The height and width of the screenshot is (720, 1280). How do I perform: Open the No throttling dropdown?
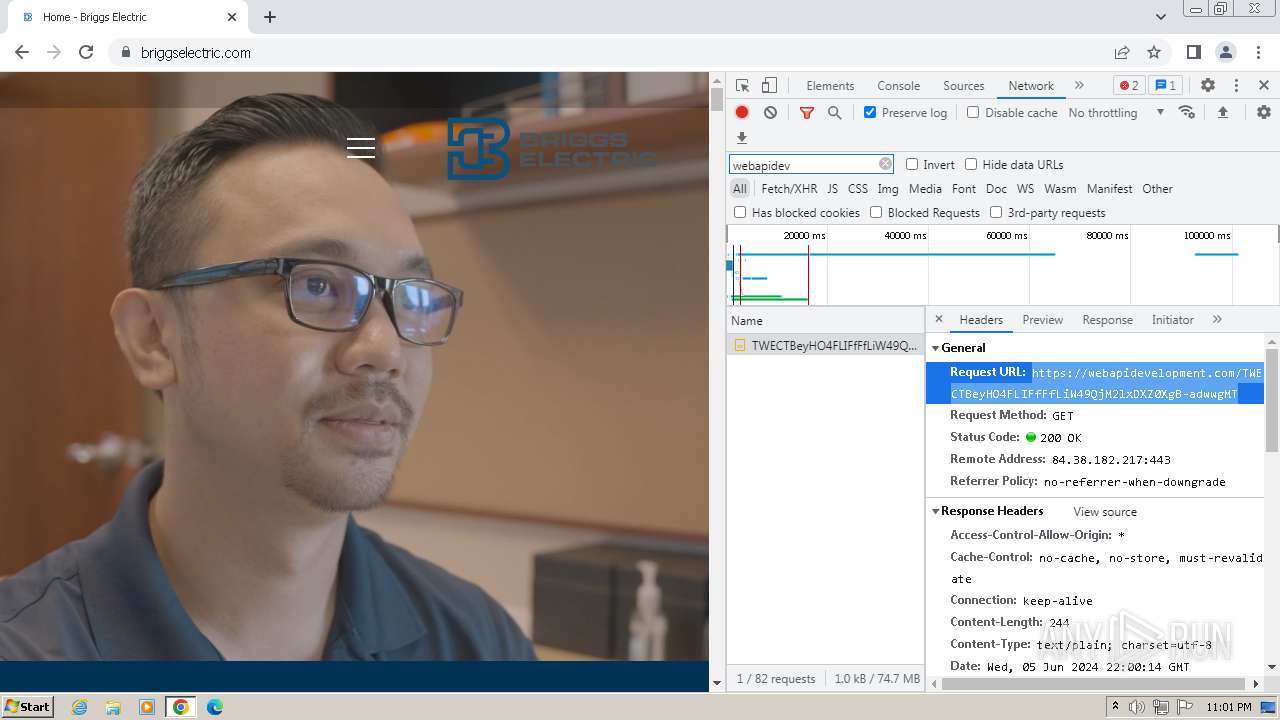[x=1116, y=113]
